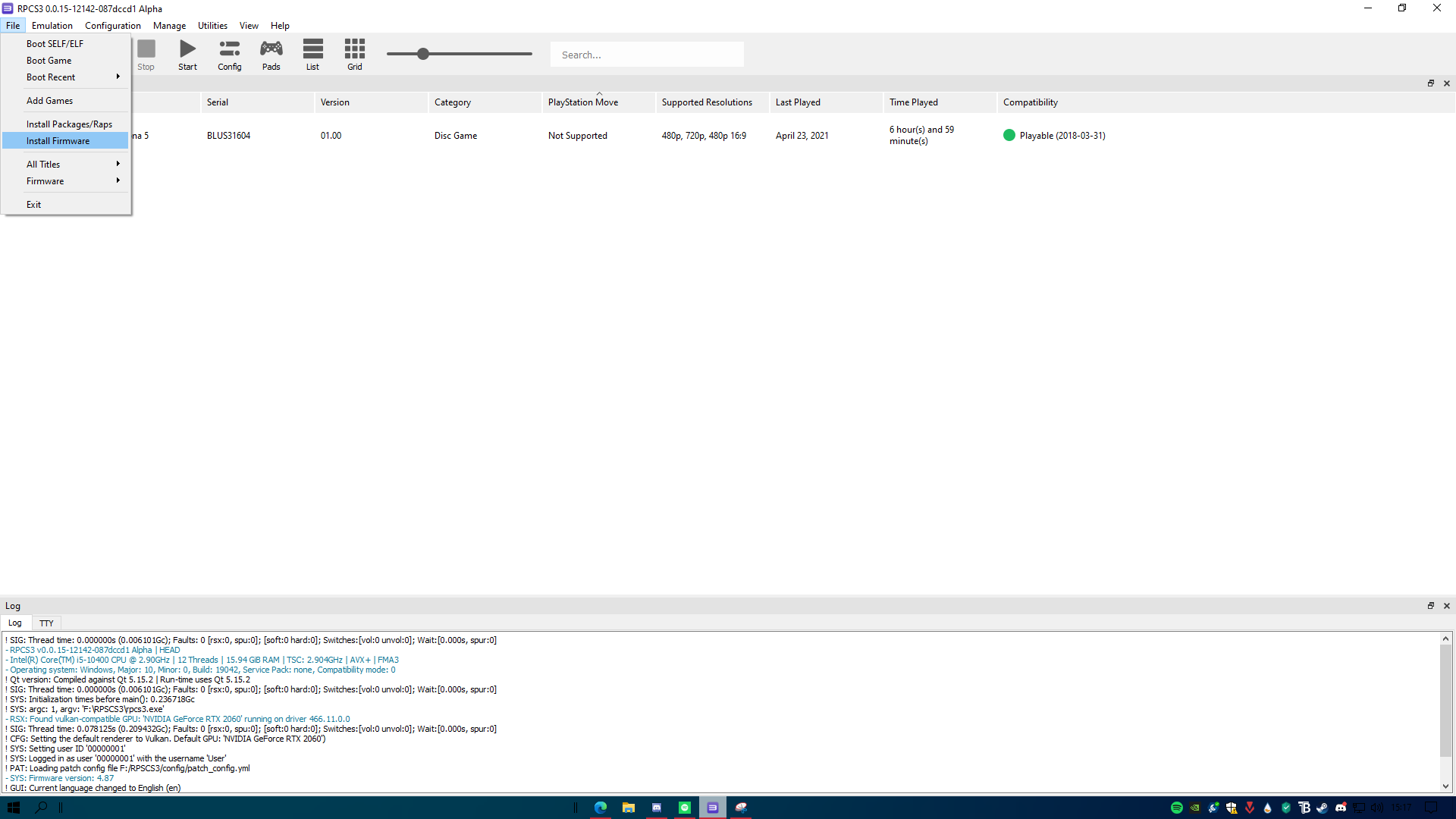Viewport: 1456px width, 819px height.
Task: Switch to the TTY tab
Action: [46, 623]
